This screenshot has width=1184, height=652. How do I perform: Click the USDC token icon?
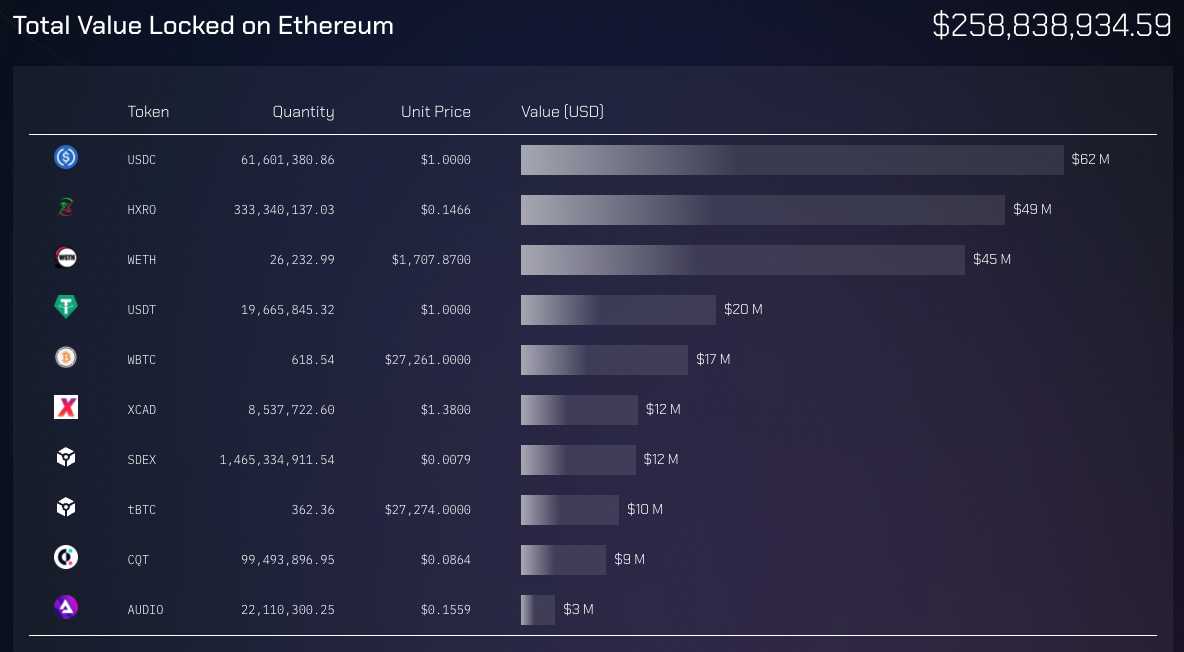pos(66,157)
